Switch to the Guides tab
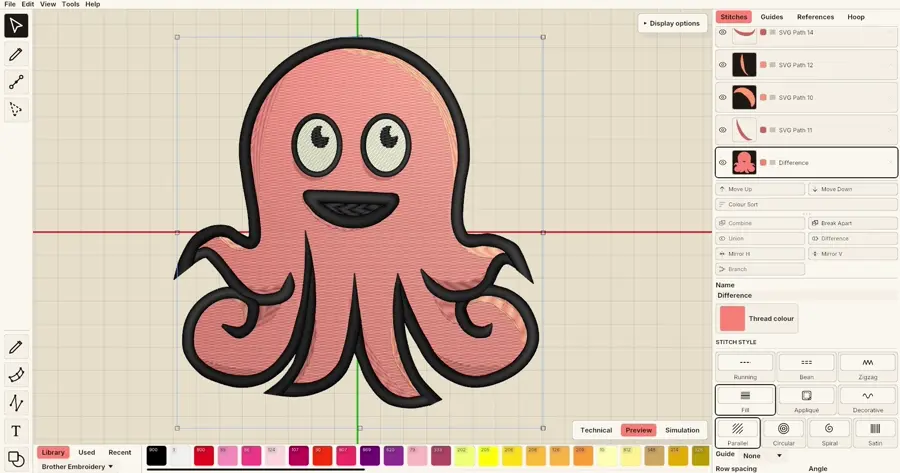The width and height of the screenshot is (900, 473). (x=771, y=17)
